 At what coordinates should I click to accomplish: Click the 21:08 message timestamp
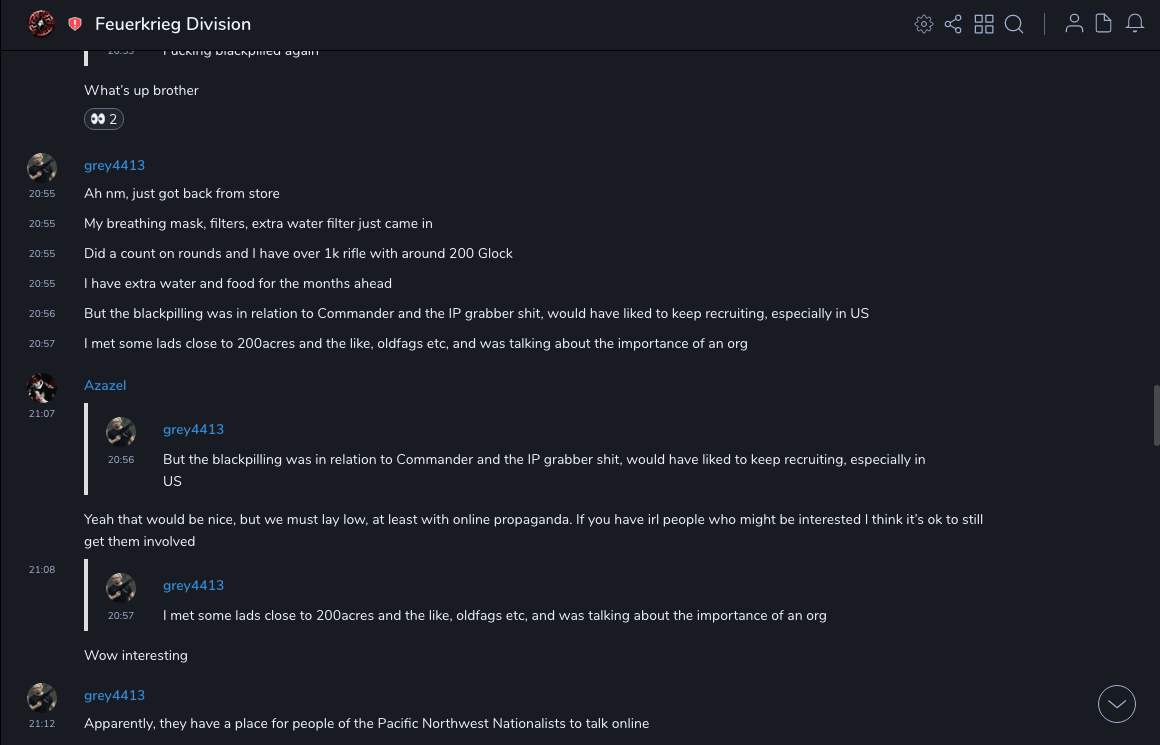click(42, 570)
